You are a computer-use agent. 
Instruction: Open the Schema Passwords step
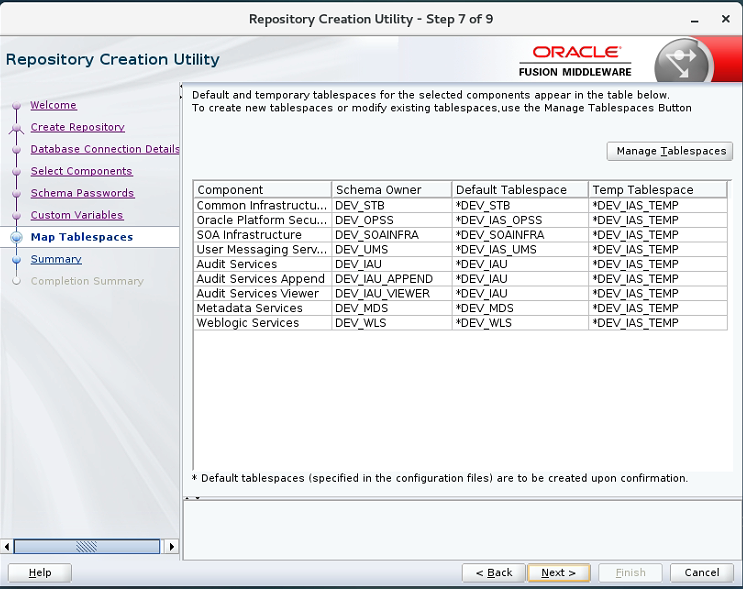[x=82, y=193]
